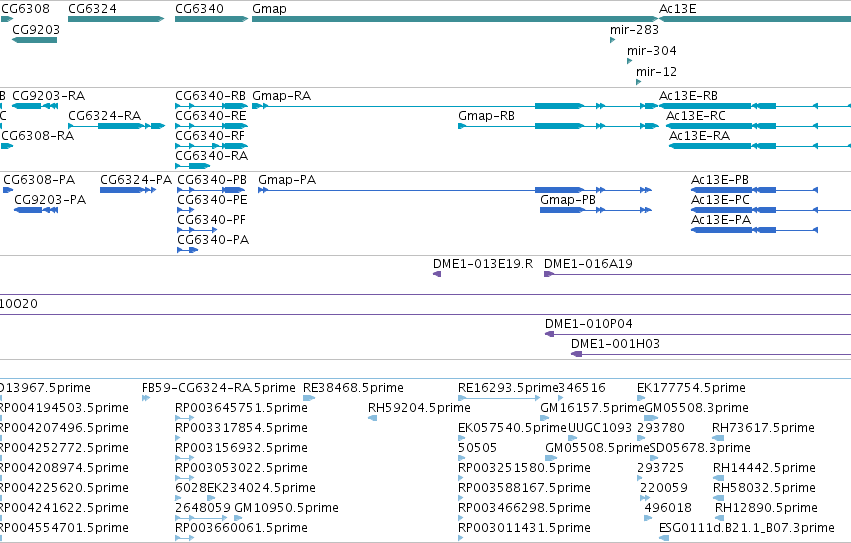
Task: Click the Ac13E-RB transcript label
Action: 688,96
